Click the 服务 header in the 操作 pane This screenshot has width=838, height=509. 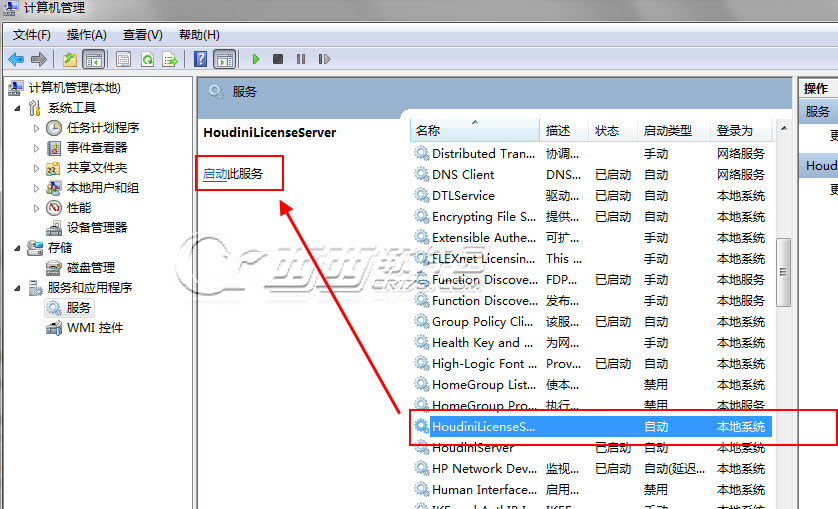coord(818,112)
